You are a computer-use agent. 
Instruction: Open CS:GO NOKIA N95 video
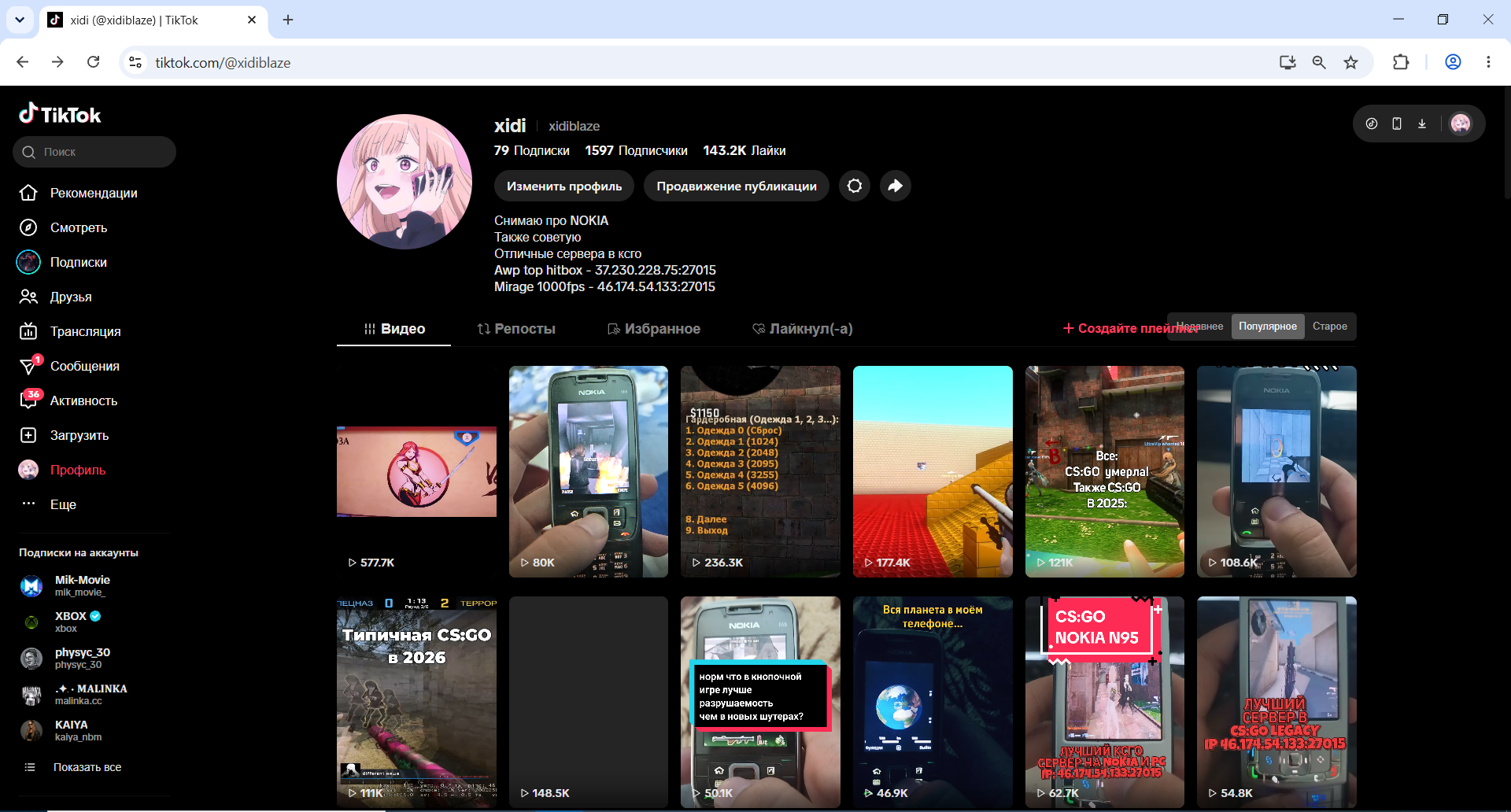coord(1105,702)
